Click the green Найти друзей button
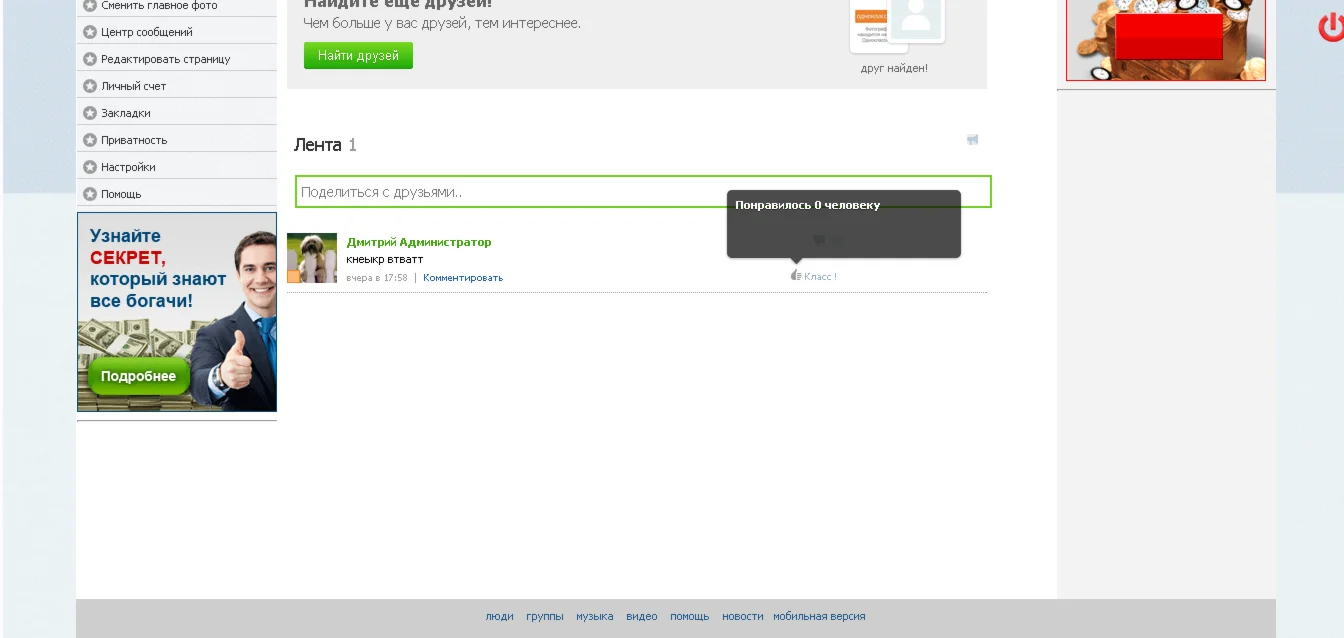The image size is (1344, 638). pos(358,56)
